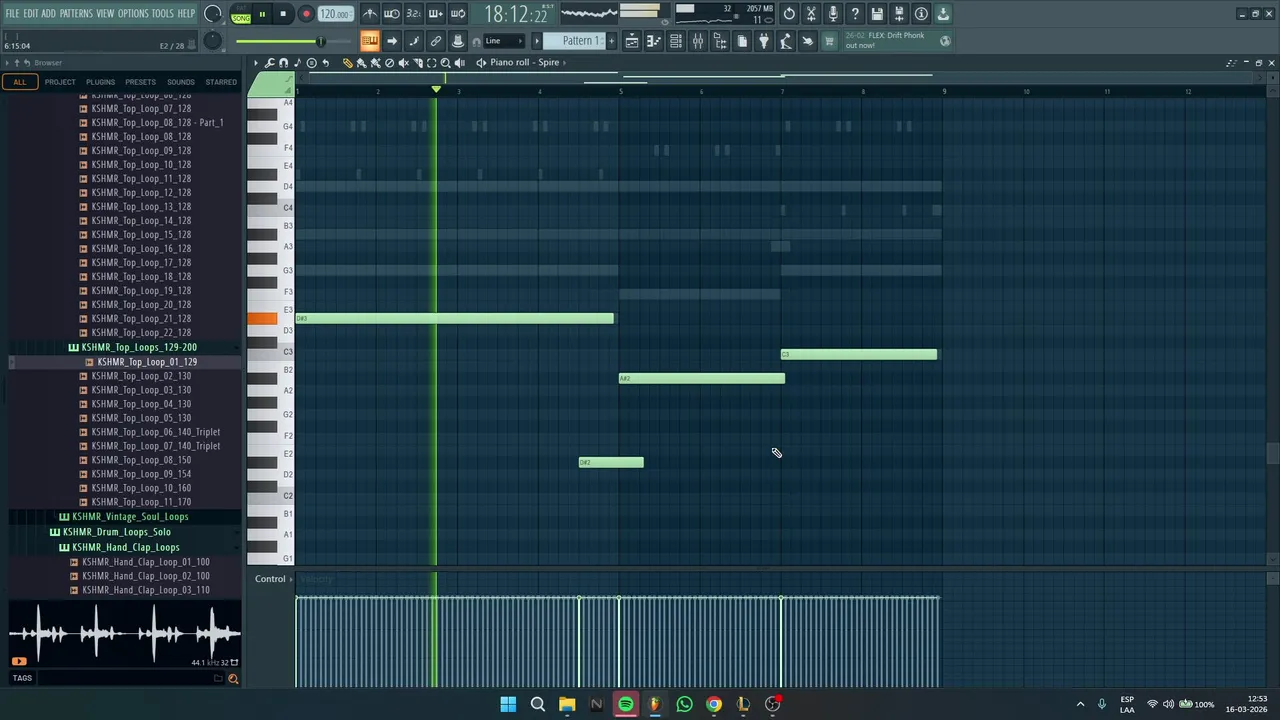The width and height of the screenshot is (1280, 720).
Task: Click the globe icon in news panel
Action: tap(946, 41)
